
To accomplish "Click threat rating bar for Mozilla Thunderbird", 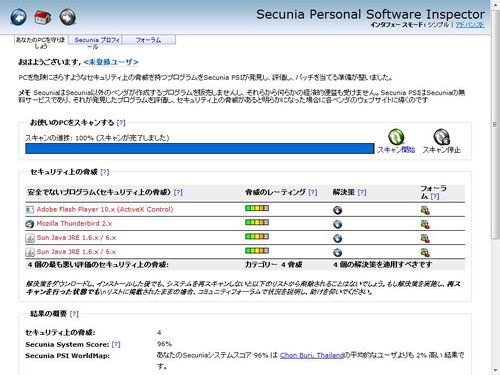I will click(257, 222).
